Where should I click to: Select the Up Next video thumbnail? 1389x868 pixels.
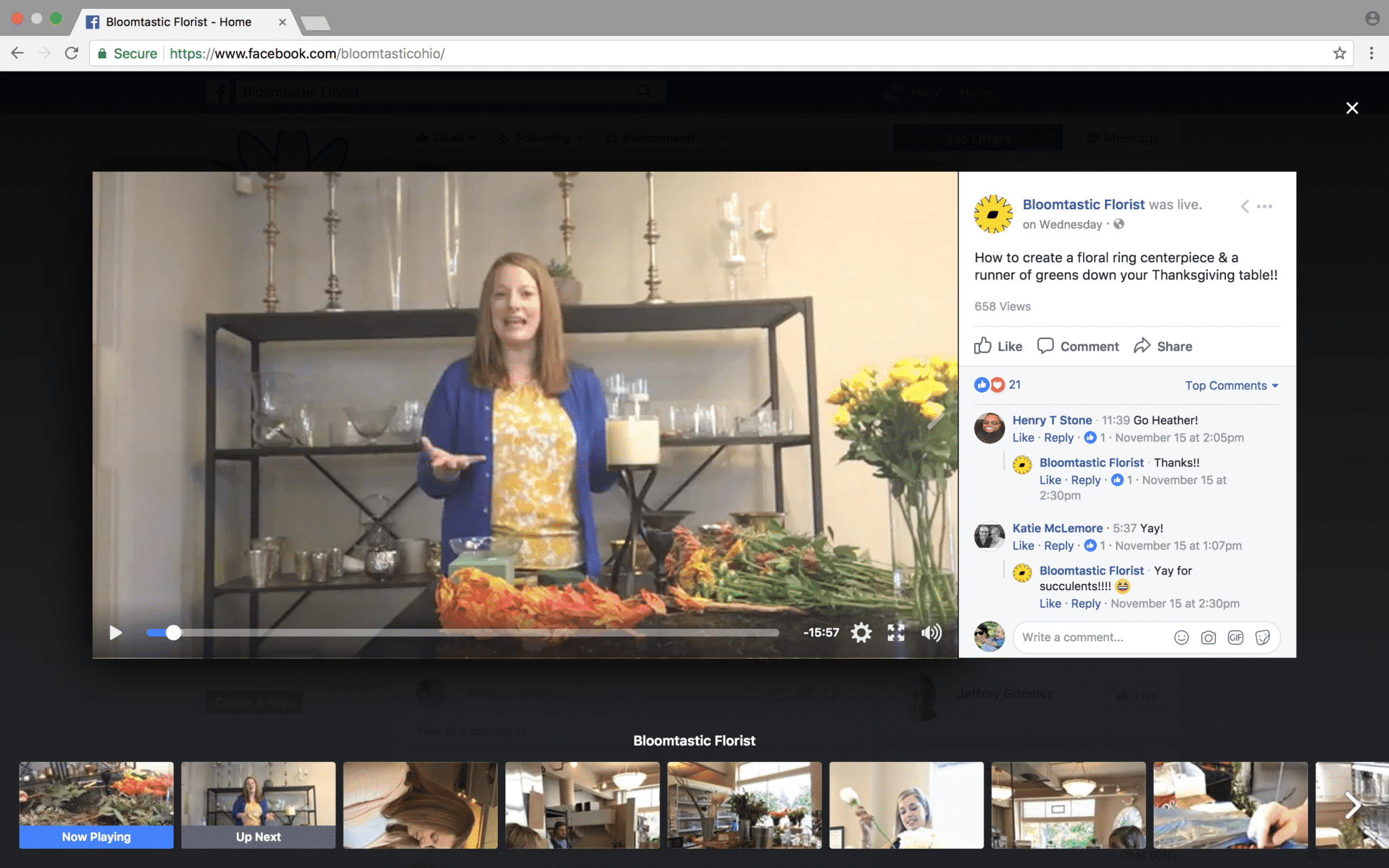[x=258, y=804]
